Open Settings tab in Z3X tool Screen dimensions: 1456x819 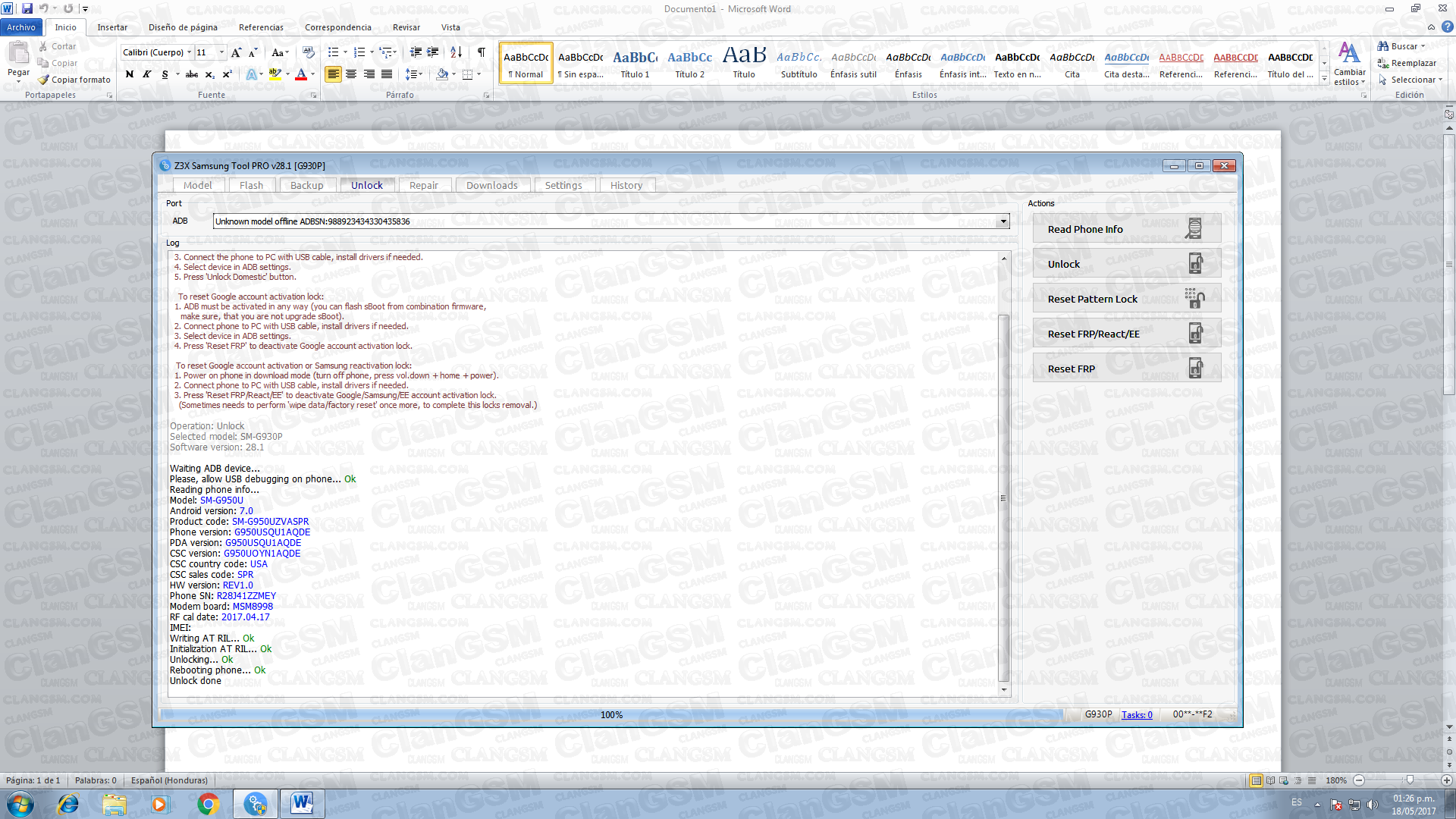563,185
